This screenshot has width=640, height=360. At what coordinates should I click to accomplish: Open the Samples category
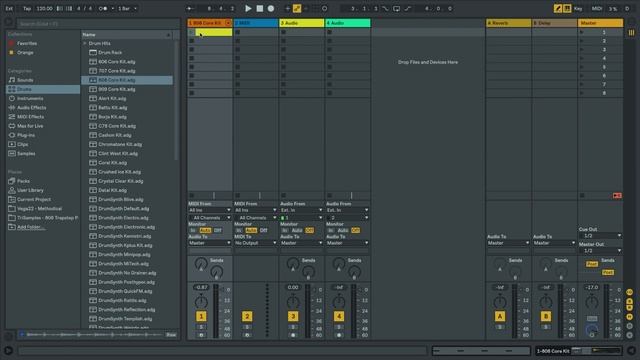(x=26, y=153)
